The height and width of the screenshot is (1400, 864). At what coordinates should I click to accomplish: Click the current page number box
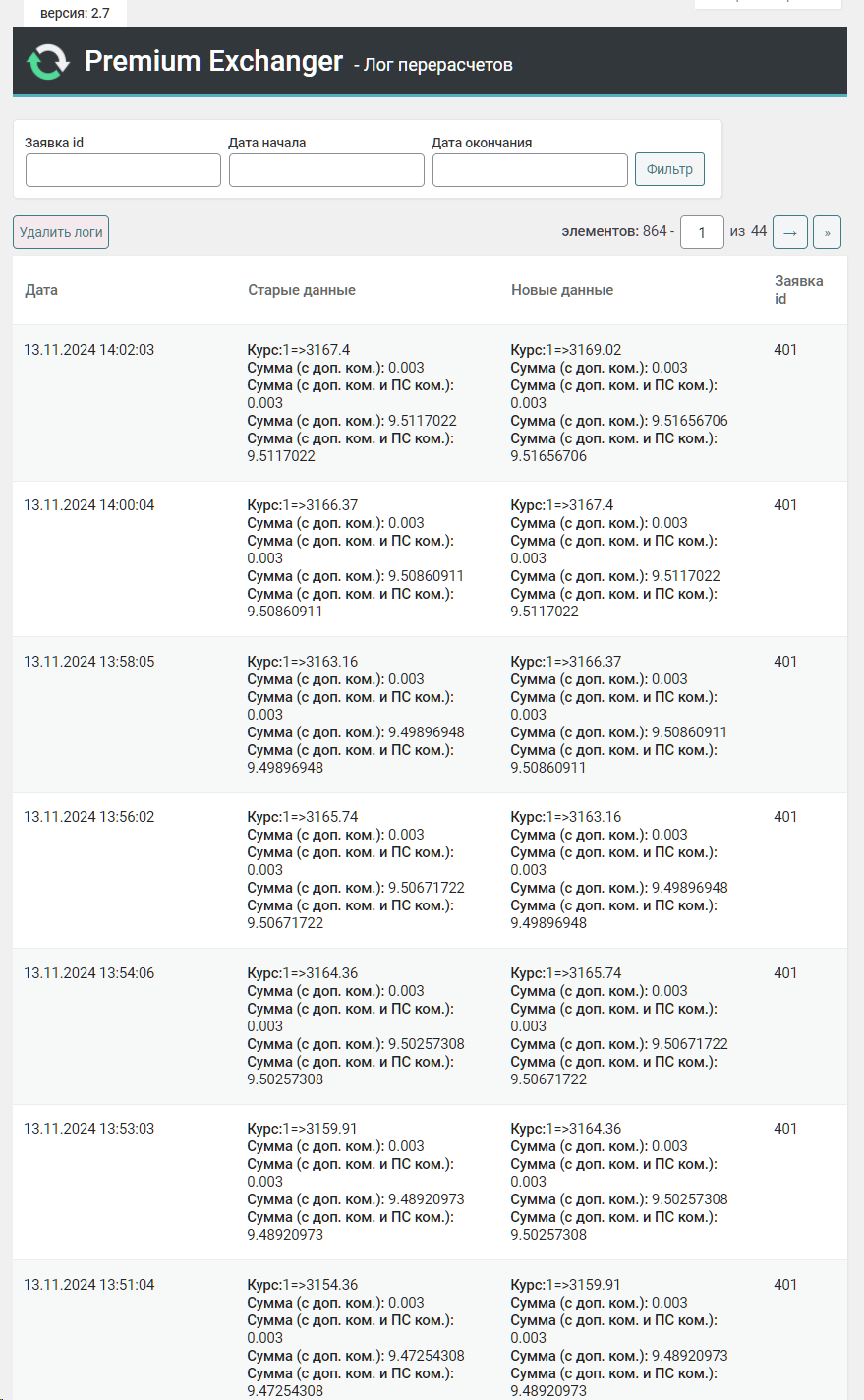pos(702,232)
